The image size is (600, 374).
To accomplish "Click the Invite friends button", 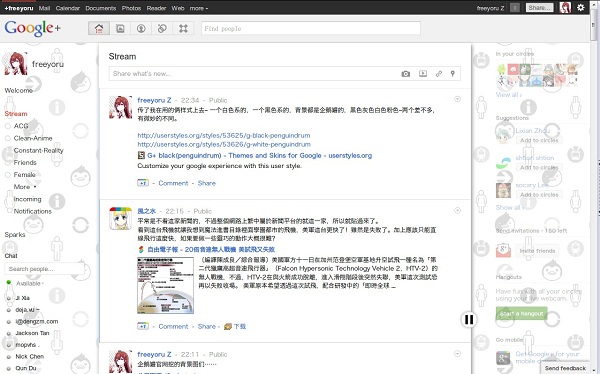I will point(537,251).
